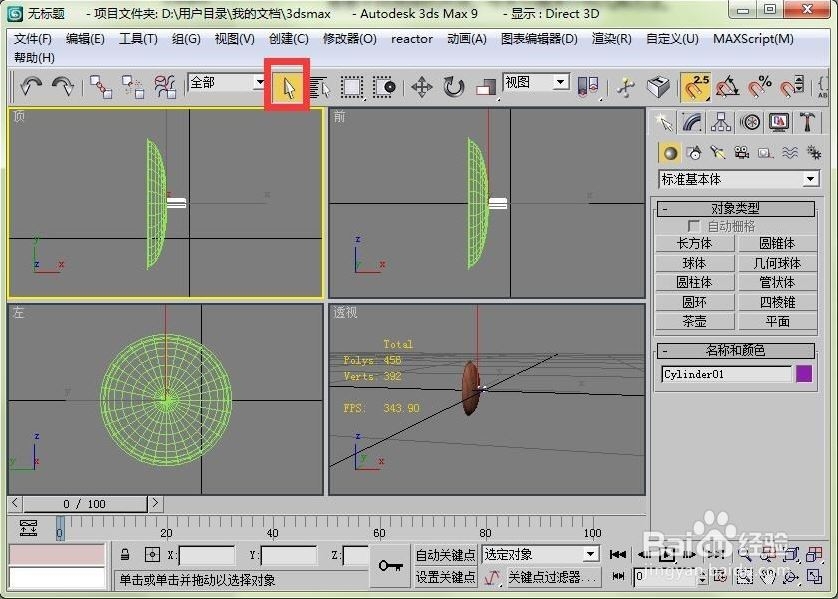Image resolution: width=838 pixels, height=599 pixels.
Task: Click the Redo arrow in the toolbar
Action: pos(63,86)
